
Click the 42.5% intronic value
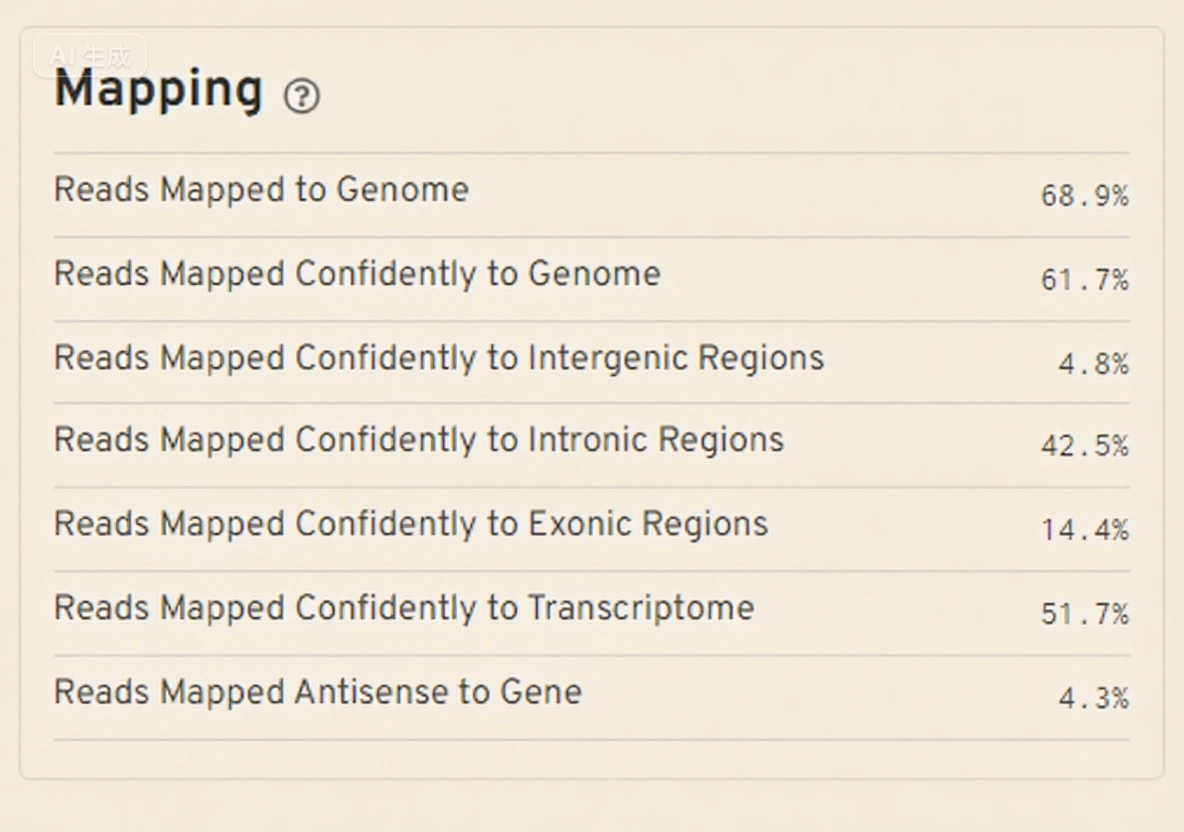1085,446
